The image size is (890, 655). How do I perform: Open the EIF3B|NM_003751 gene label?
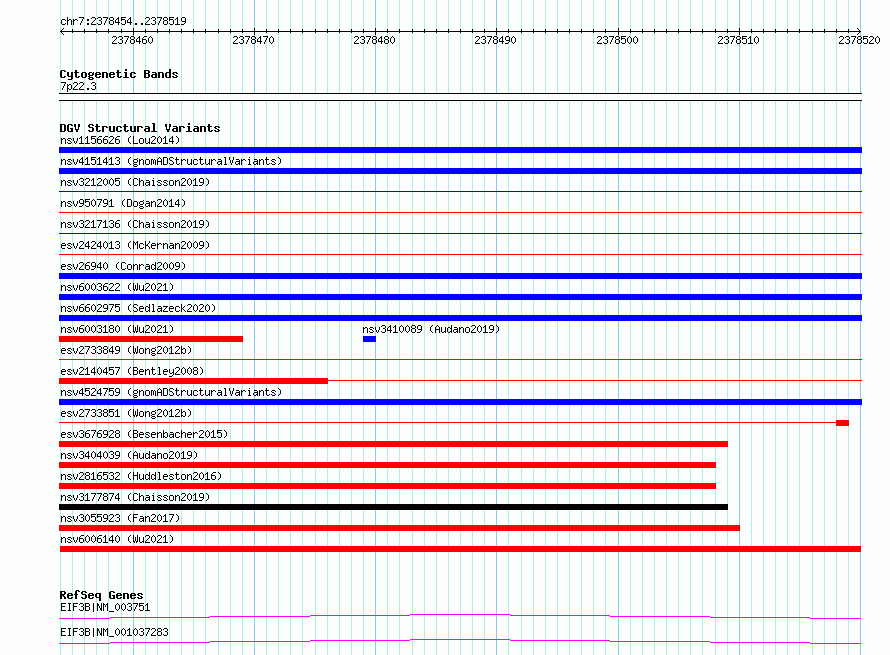tap(105, 607)
